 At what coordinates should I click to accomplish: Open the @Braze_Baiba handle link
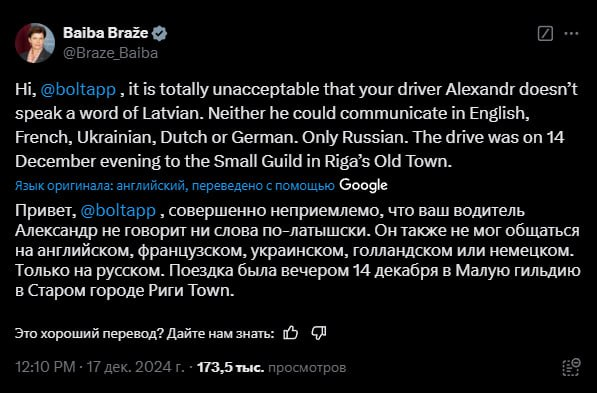coord(110,53)
